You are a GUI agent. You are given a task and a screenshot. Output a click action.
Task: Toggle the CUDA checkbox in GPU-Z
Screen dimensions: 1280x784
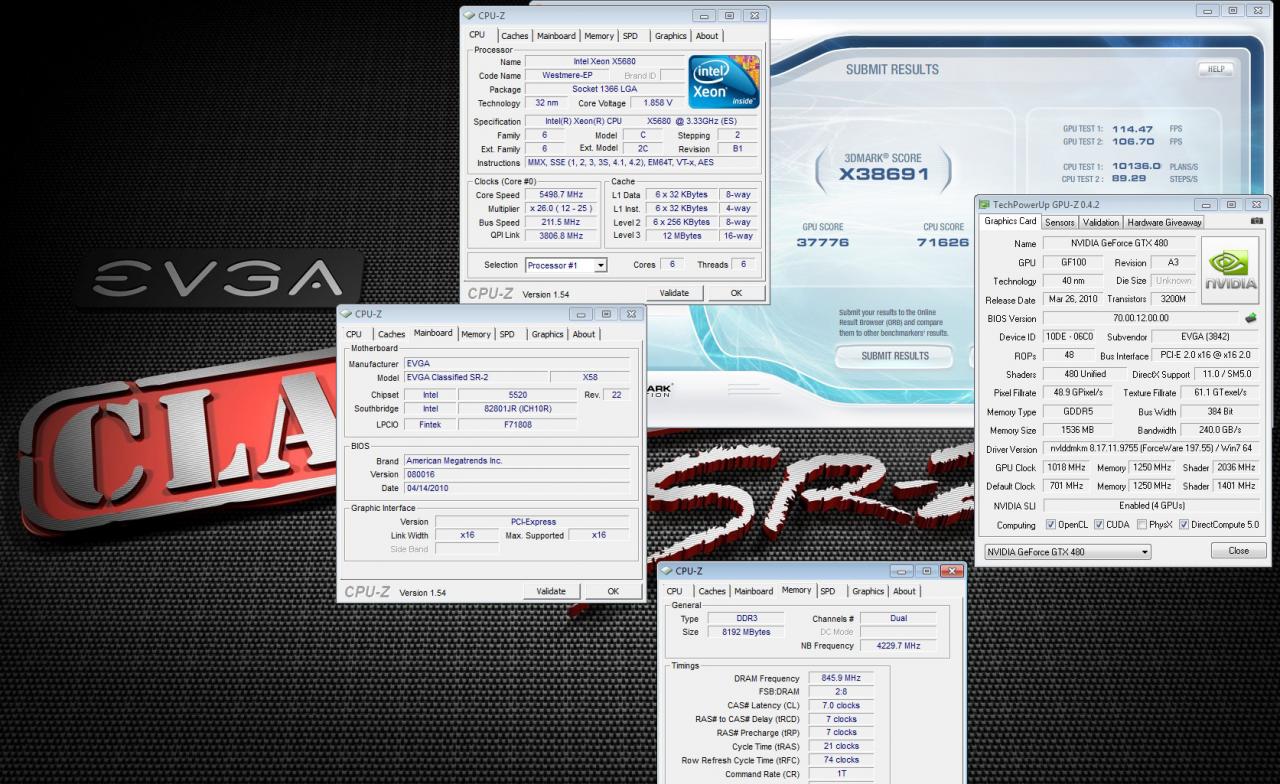point(1098,525)
